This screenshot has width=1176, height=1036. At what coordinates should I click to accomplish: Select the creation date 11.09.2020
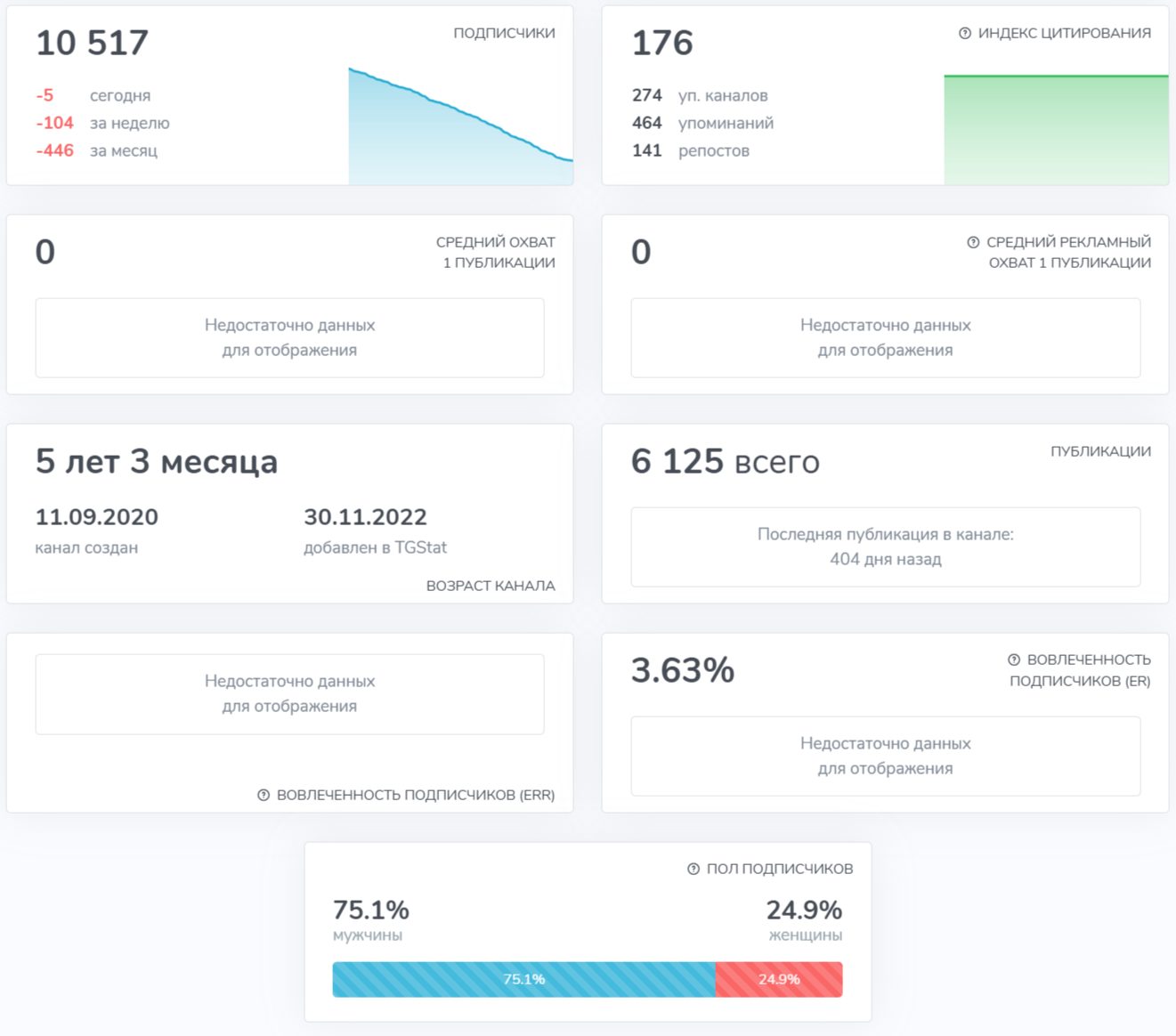coord(97,517)
